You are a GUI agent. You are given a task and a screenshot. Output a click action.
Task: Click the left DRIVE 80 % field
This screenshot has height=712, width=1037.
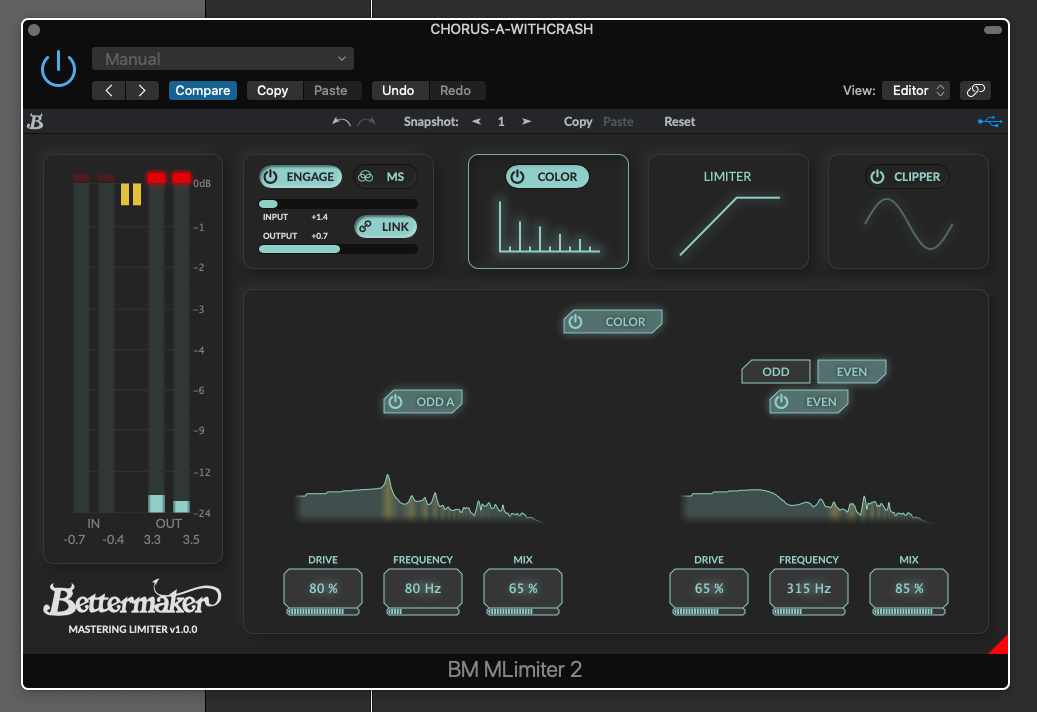coord(323,588)
